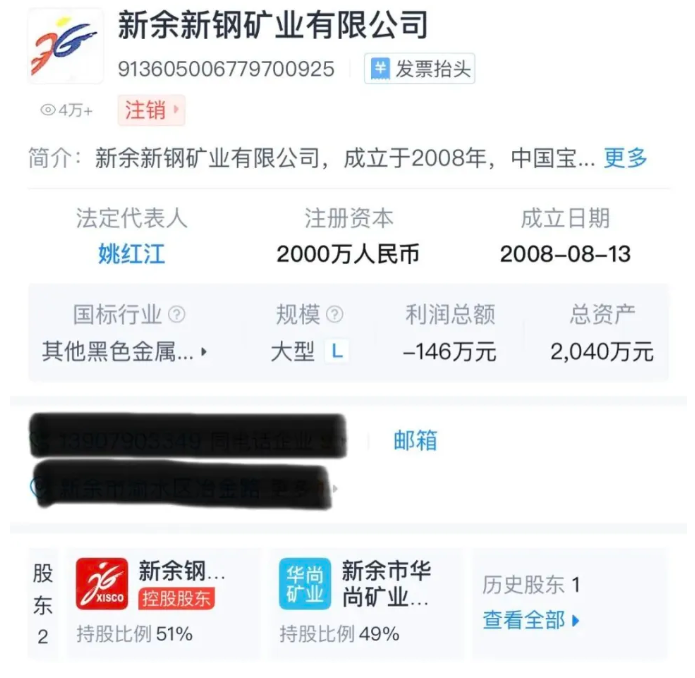Tap the eye views icon showing 4万+
The height and width of the screenshot is (678, 695).
point(48,110)
